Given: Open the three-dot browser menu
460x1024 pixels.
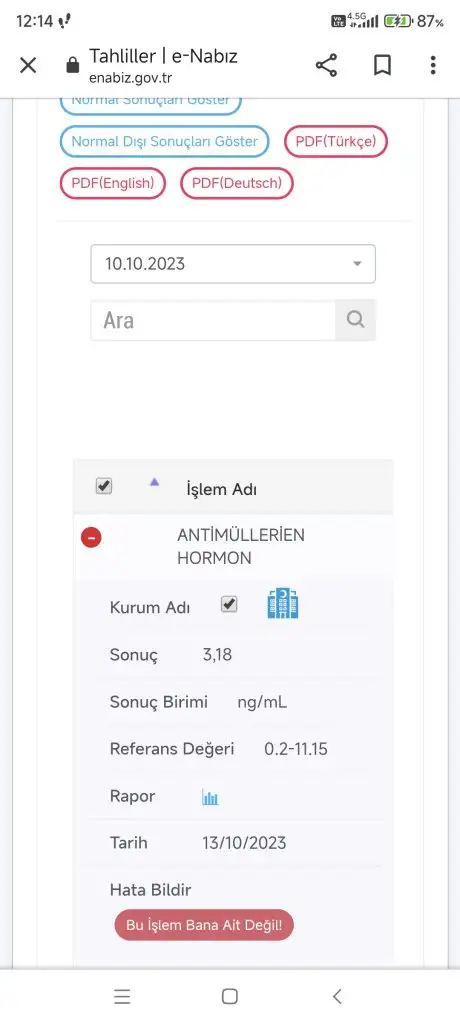Looking at the screenshot, I should (433, 65).
